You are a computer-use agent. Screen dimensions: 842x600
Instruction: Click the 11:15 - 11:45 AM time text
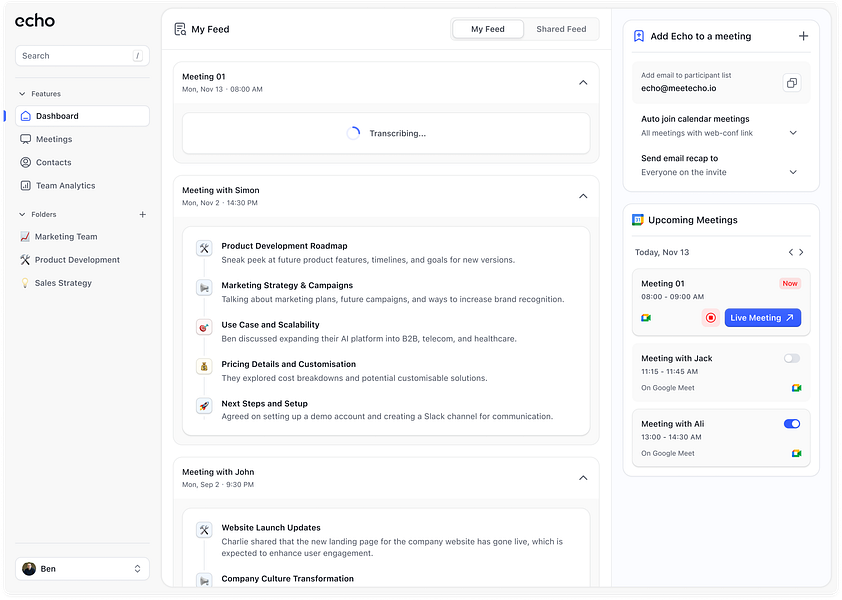pos(670,372)
